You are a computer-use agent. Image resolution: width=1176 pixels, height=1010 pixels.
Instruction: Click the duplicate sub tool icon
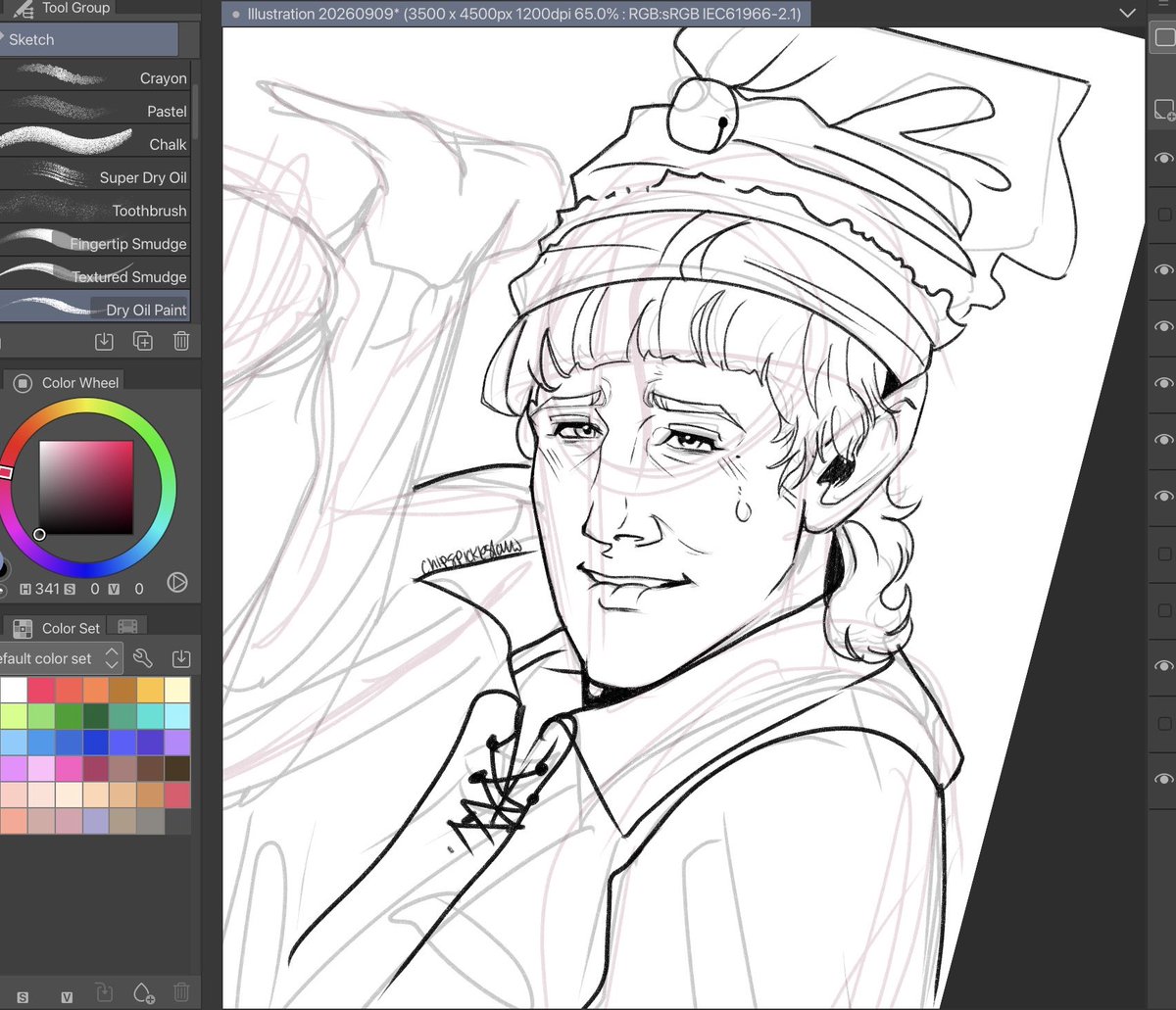pos(143,341)
